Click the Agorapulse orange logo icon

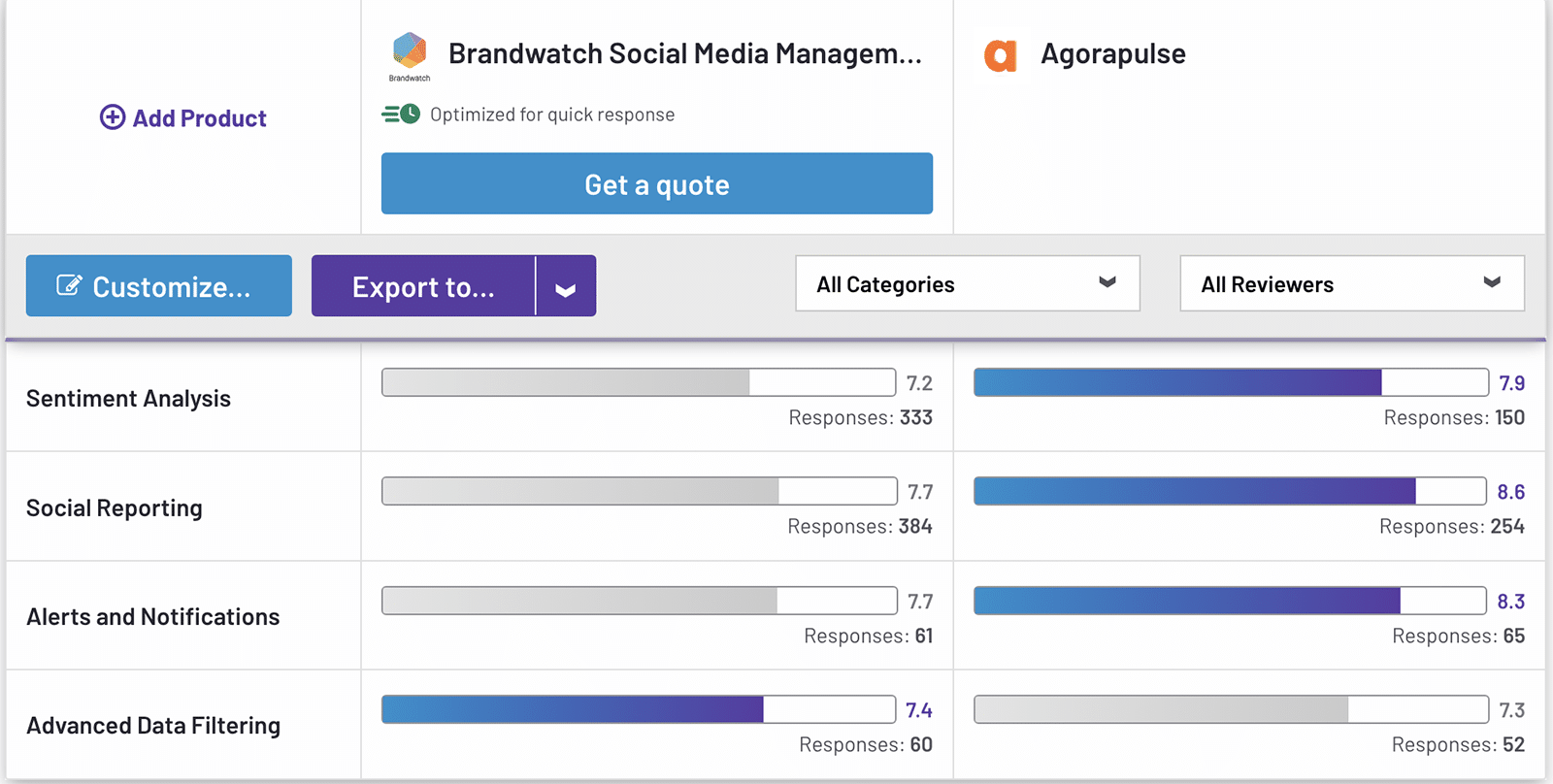point(1000,55)
